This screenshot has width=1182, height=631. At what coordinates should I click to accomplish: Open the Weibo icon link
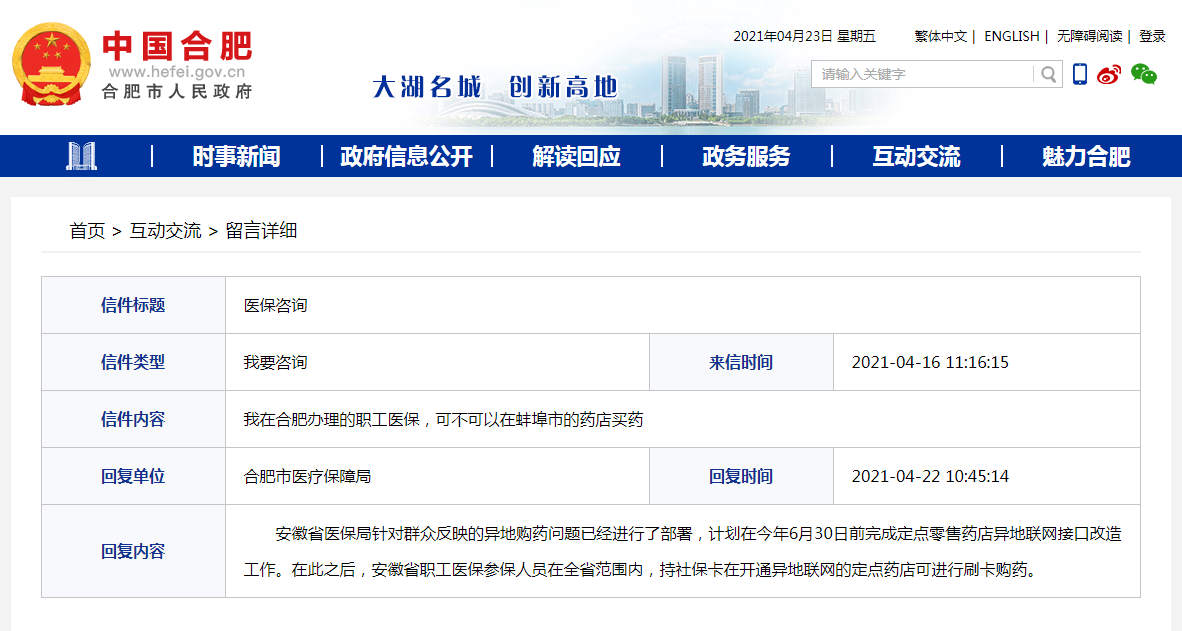point(1109,74)
